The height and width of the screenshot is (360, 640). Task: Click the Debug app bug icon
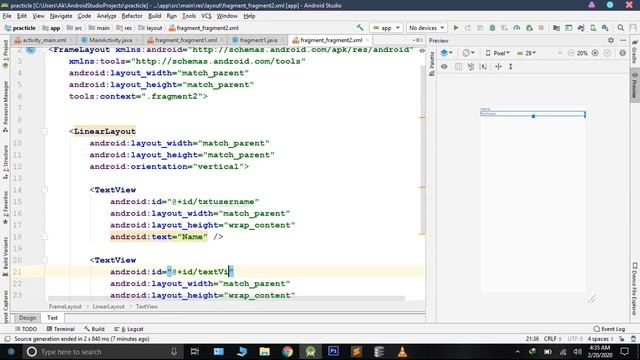coord(492,28)
